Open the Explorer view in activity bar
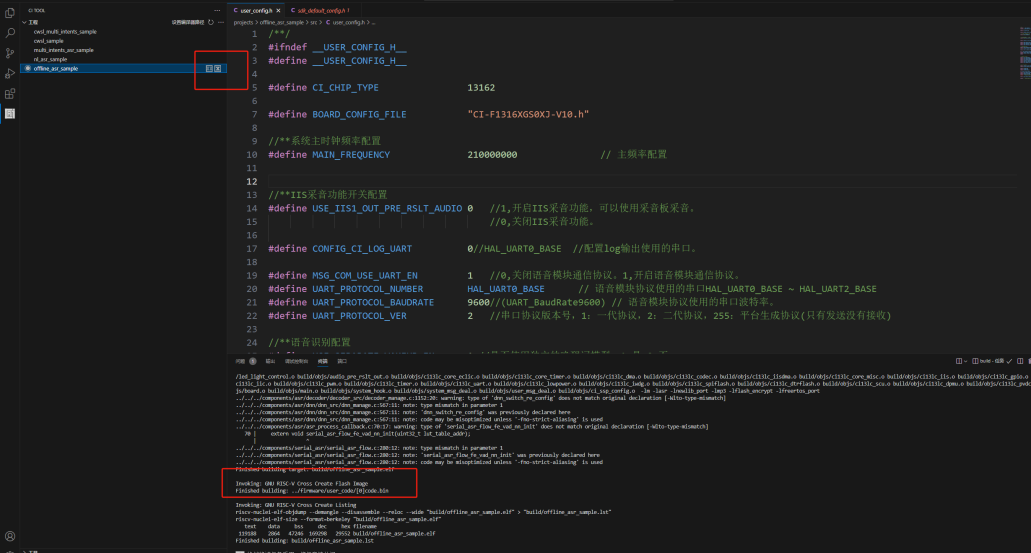This screenshot has height=553, width=1031. 10,13
